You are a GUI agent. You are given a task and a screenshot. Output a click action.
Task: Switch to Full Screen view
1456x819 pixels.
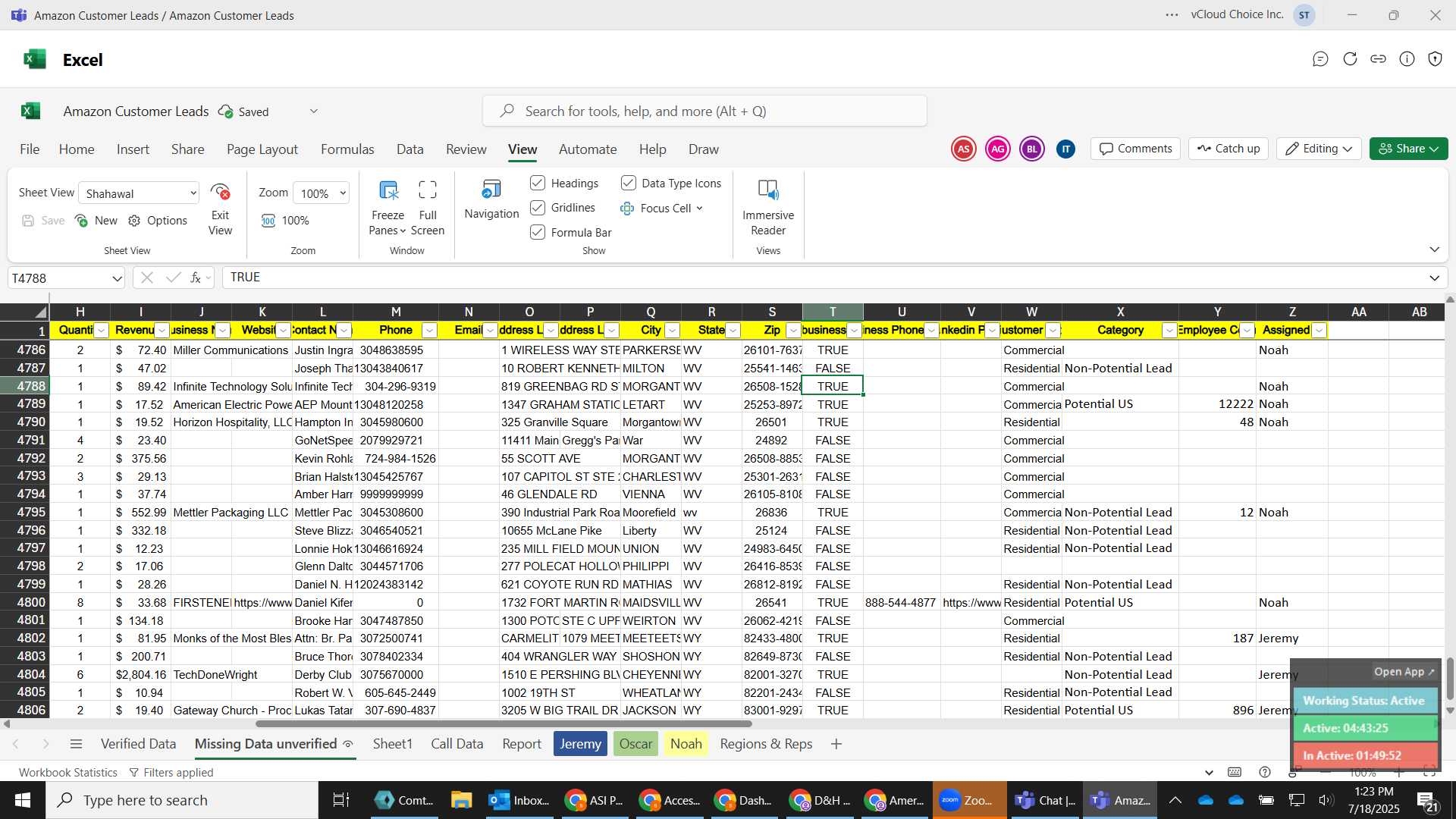428,209
